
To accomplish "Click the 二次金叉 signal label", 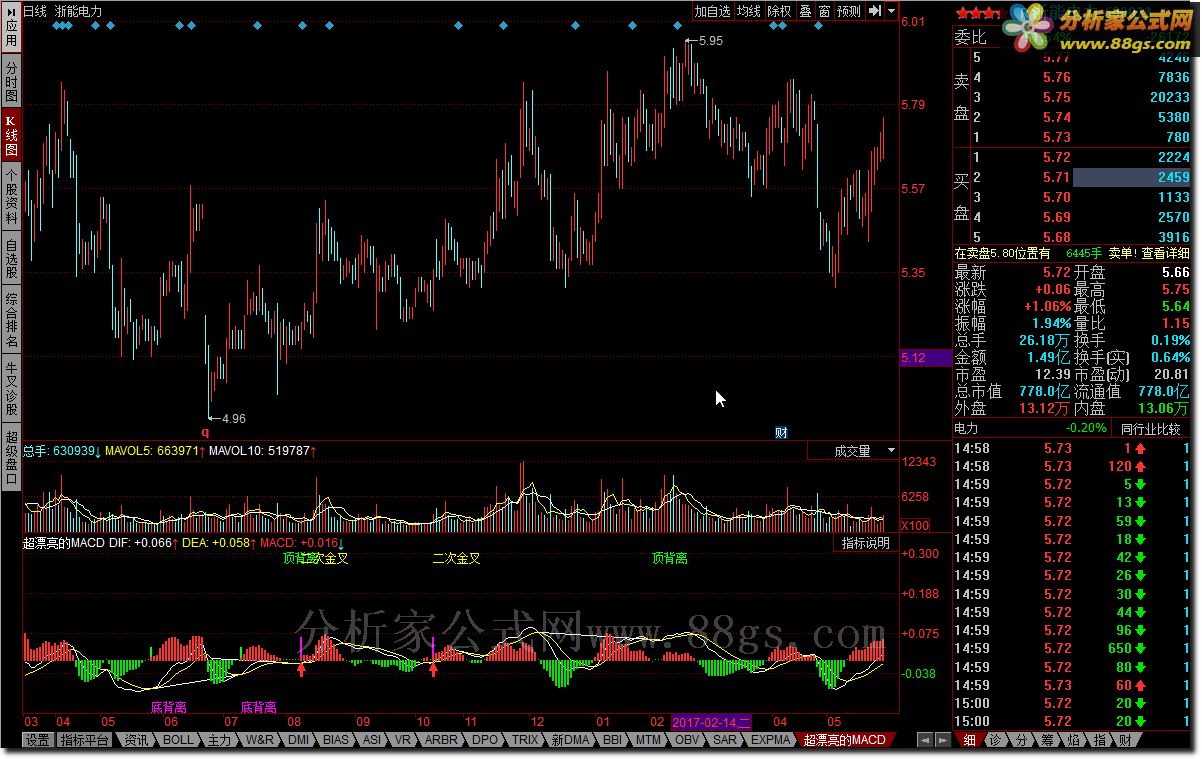I will 456,558.
